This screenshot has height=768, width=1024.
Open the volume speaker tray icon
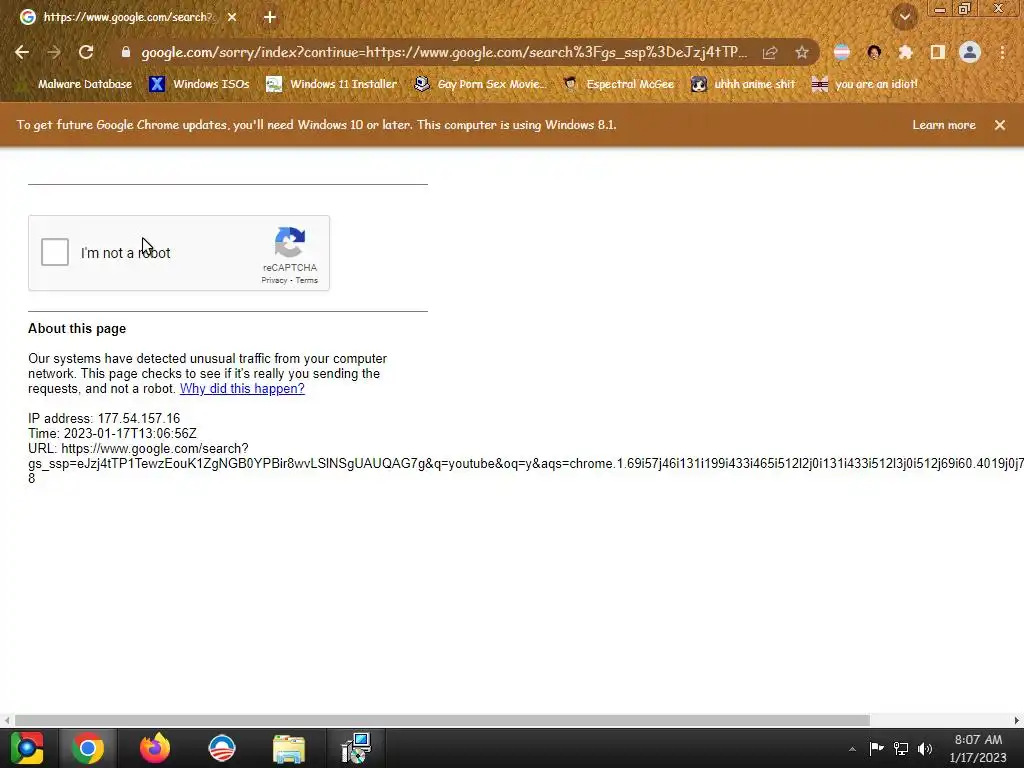[925, 748]
